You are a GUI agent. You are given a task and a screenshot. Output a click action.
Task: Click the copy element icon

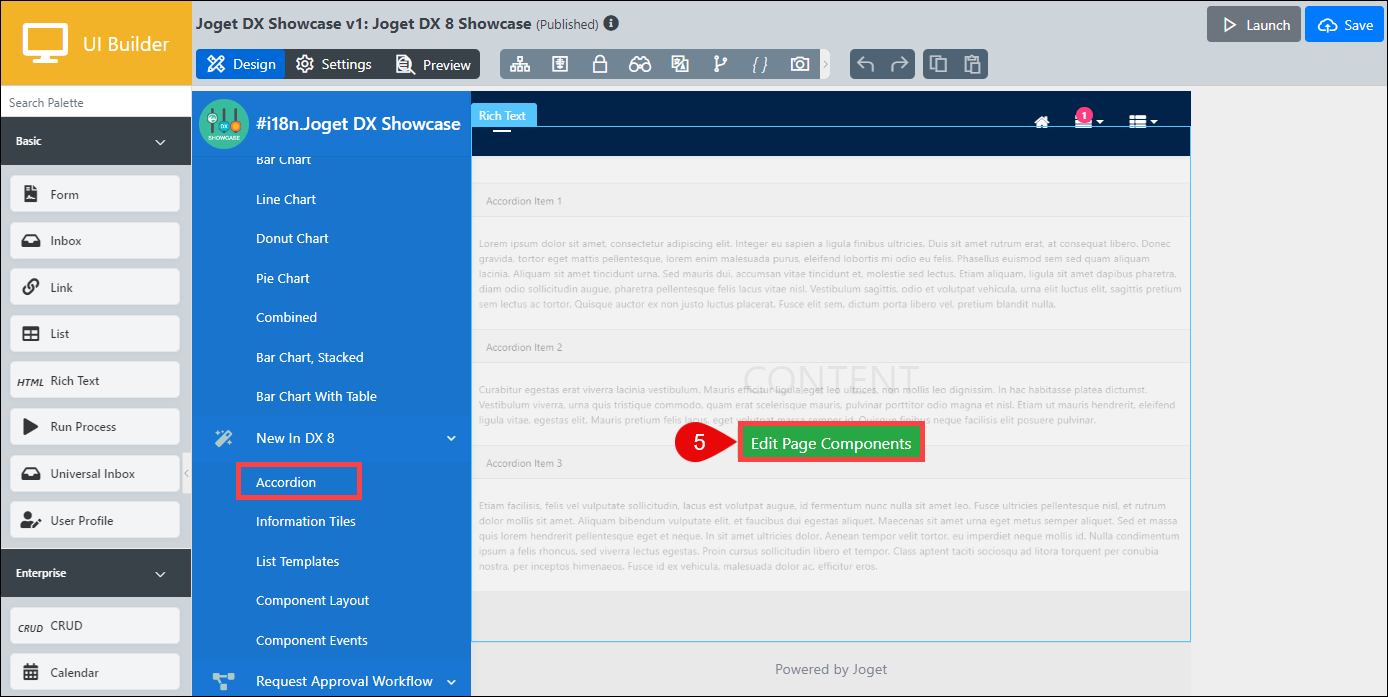938,64
